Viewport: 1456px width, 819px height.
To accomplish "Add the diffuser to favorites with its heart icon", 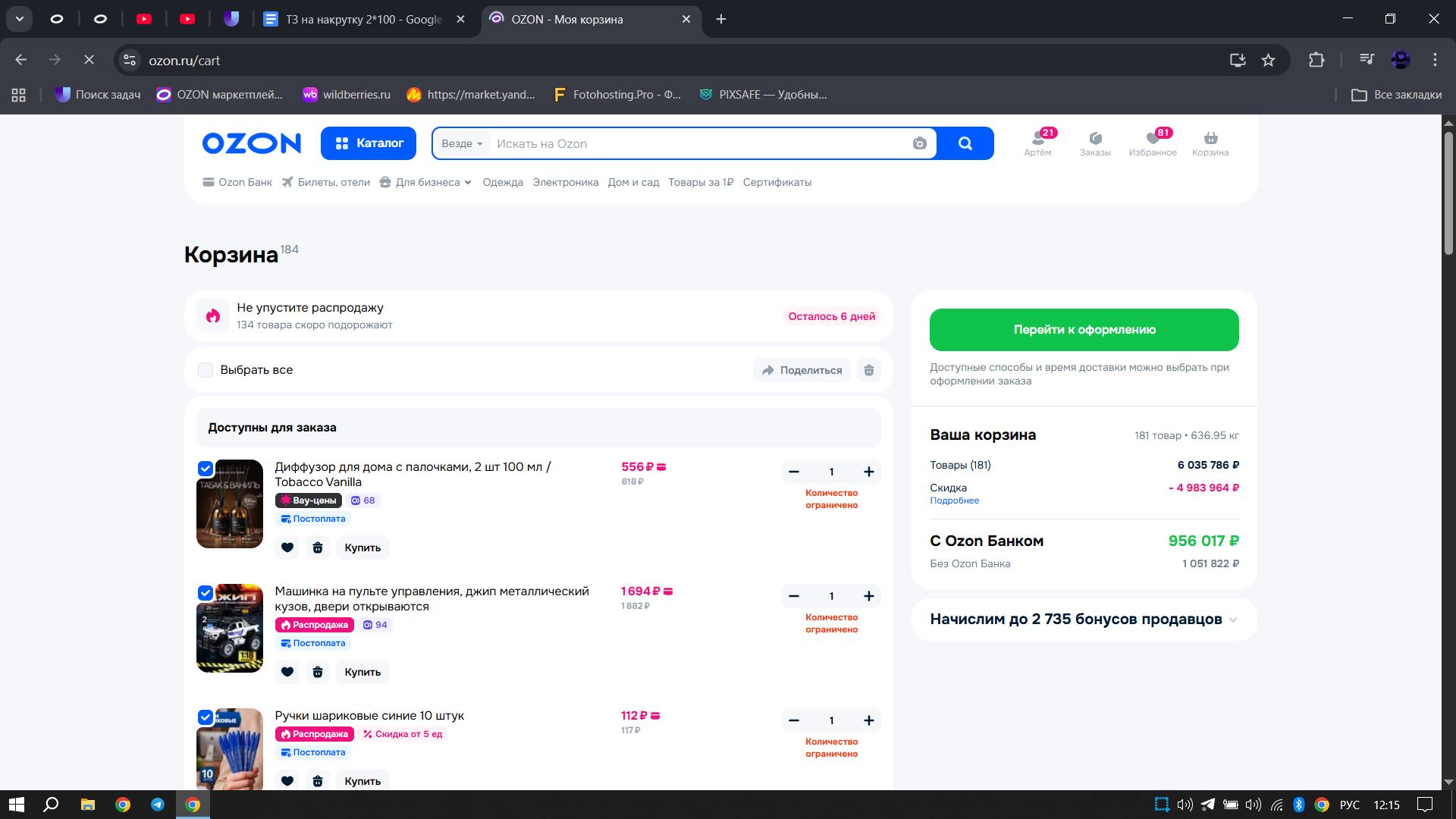I will (x=287, y=548).
